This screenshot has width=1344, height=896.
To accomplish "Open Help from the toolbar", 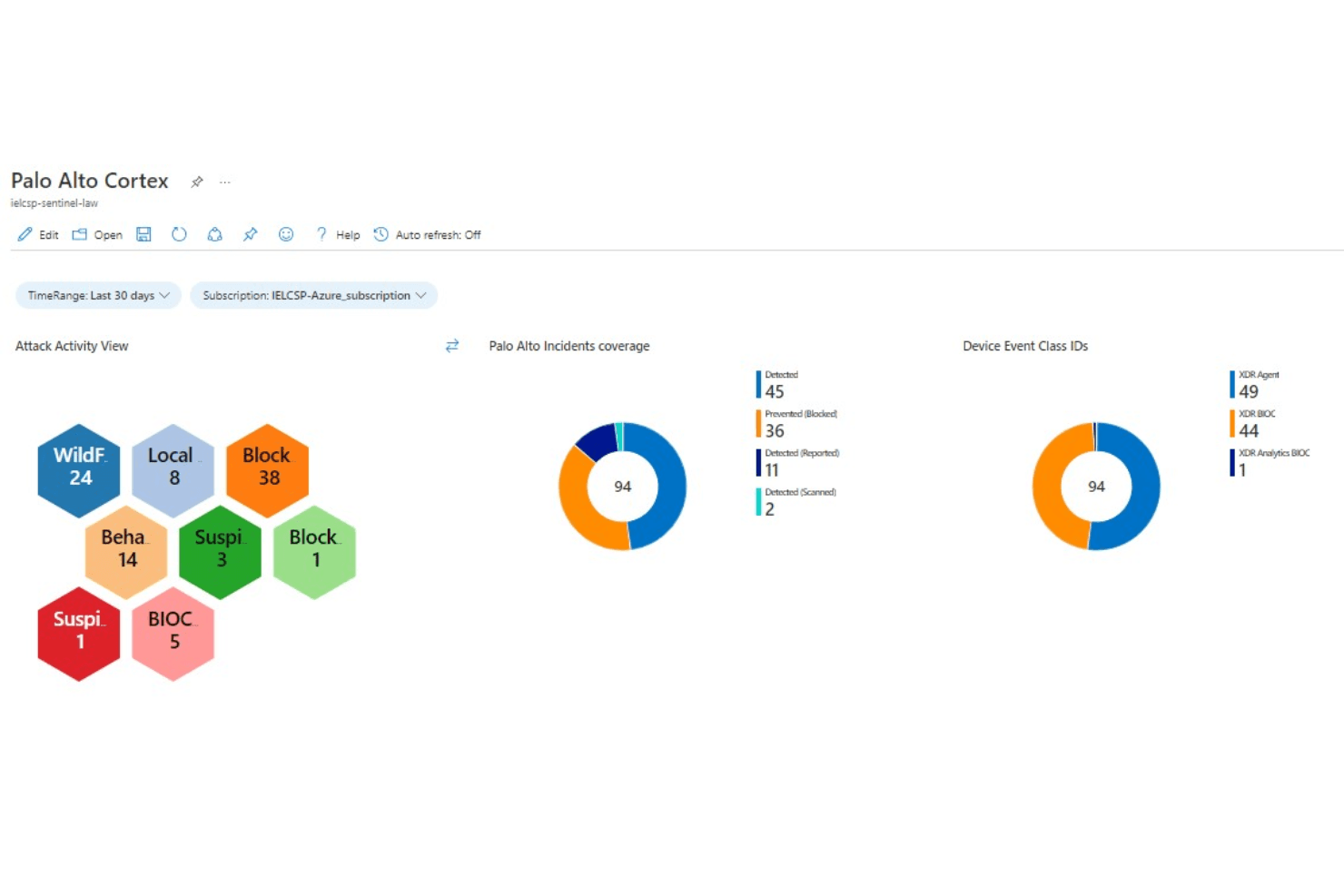I will click(337, 234).
